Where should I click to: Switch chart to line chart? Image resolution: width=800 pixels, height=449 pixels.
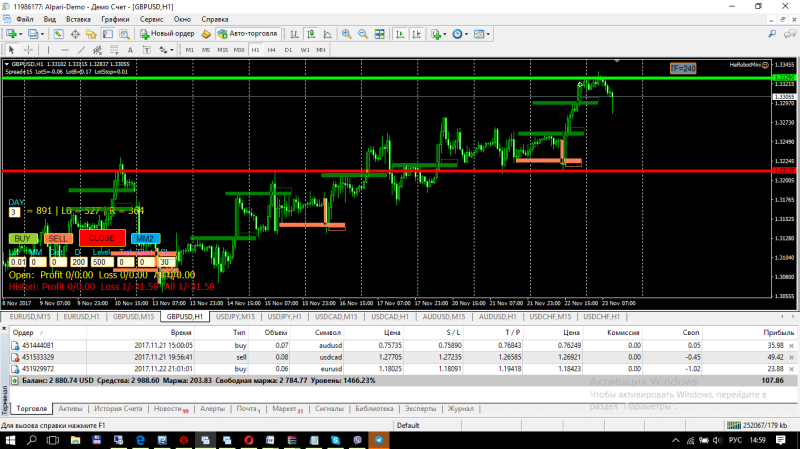327,34
